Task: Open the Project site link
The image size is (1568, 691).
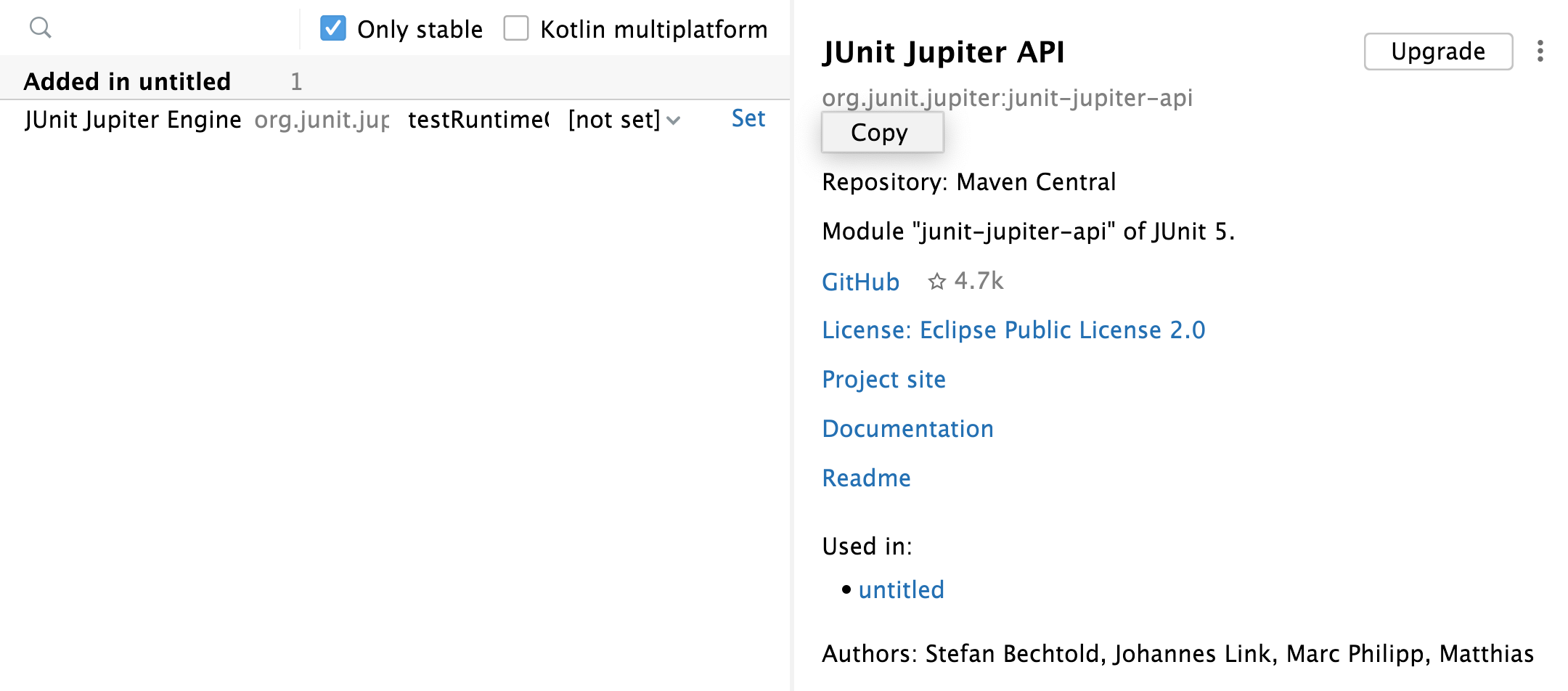Action: point(883,380)
